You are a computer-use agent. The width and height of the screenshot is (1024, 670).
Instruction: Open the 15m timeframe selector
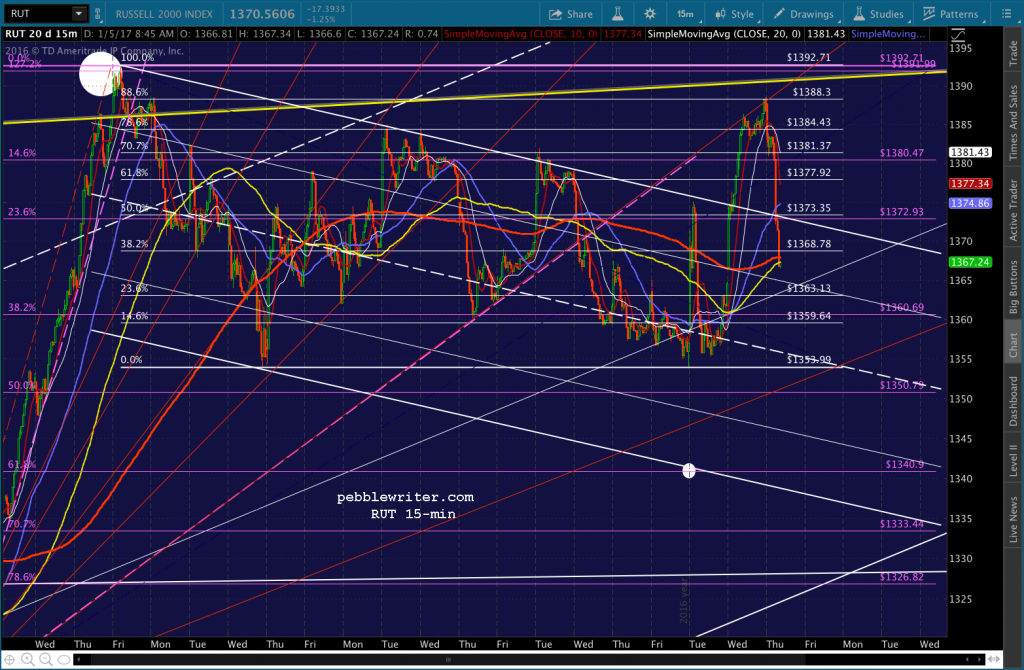pyautogui.click(x=686, y=14)
